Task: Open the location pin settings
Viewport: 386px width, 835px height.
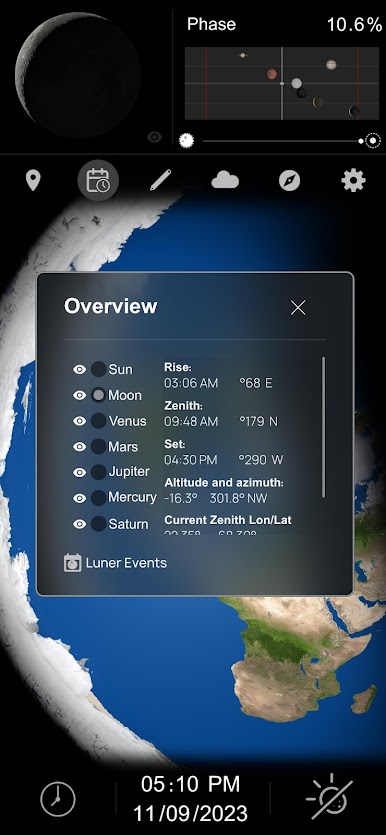Action: (33, 181)
